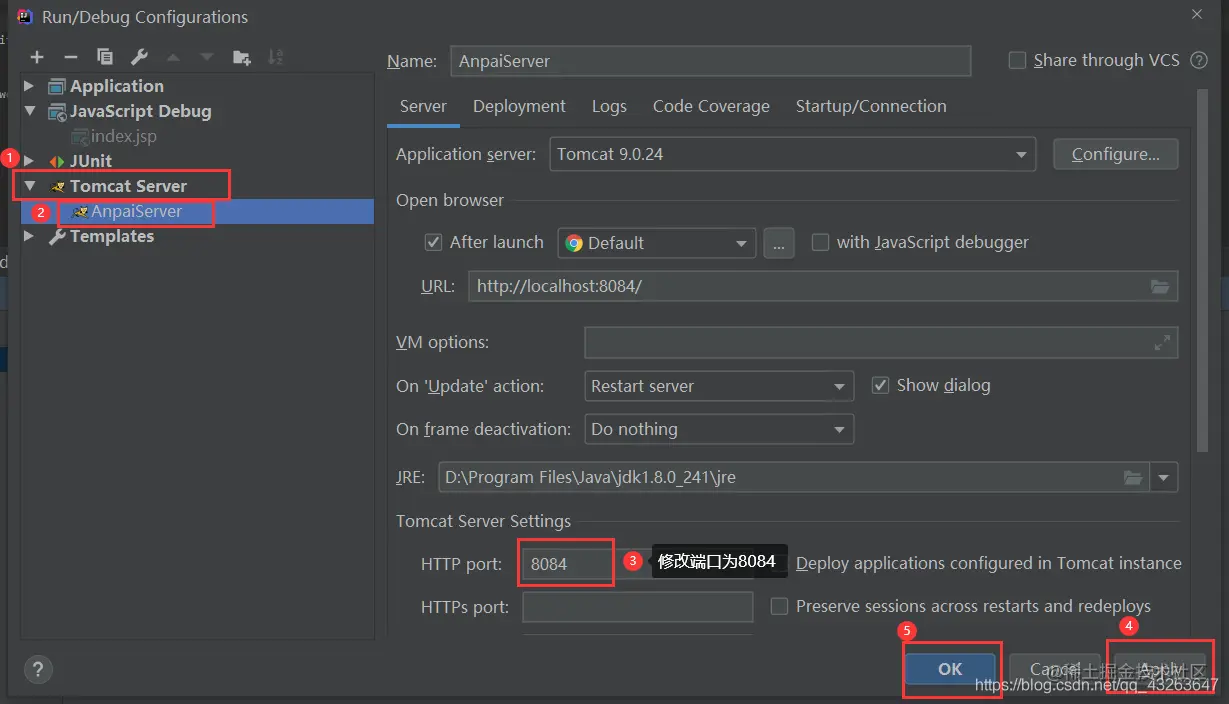This screenshot has height=704, width=1229.
Task: Switch to the Logs tab
Action: pos(609,106)
